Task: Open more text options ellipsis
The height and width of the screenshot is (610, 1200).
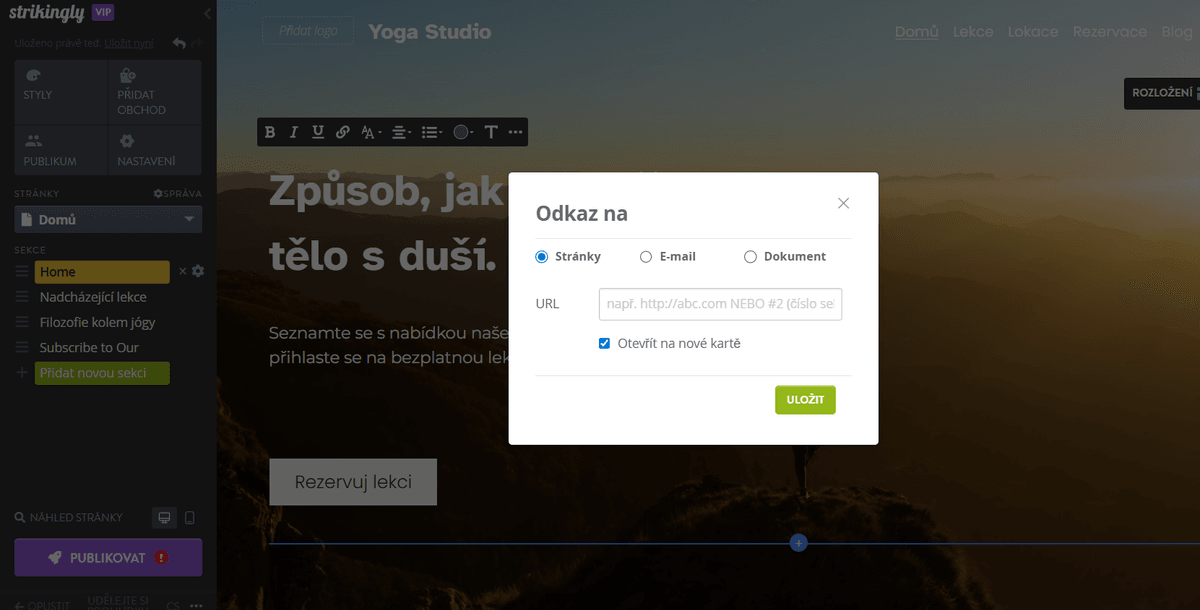Action: tap(515, 132)
